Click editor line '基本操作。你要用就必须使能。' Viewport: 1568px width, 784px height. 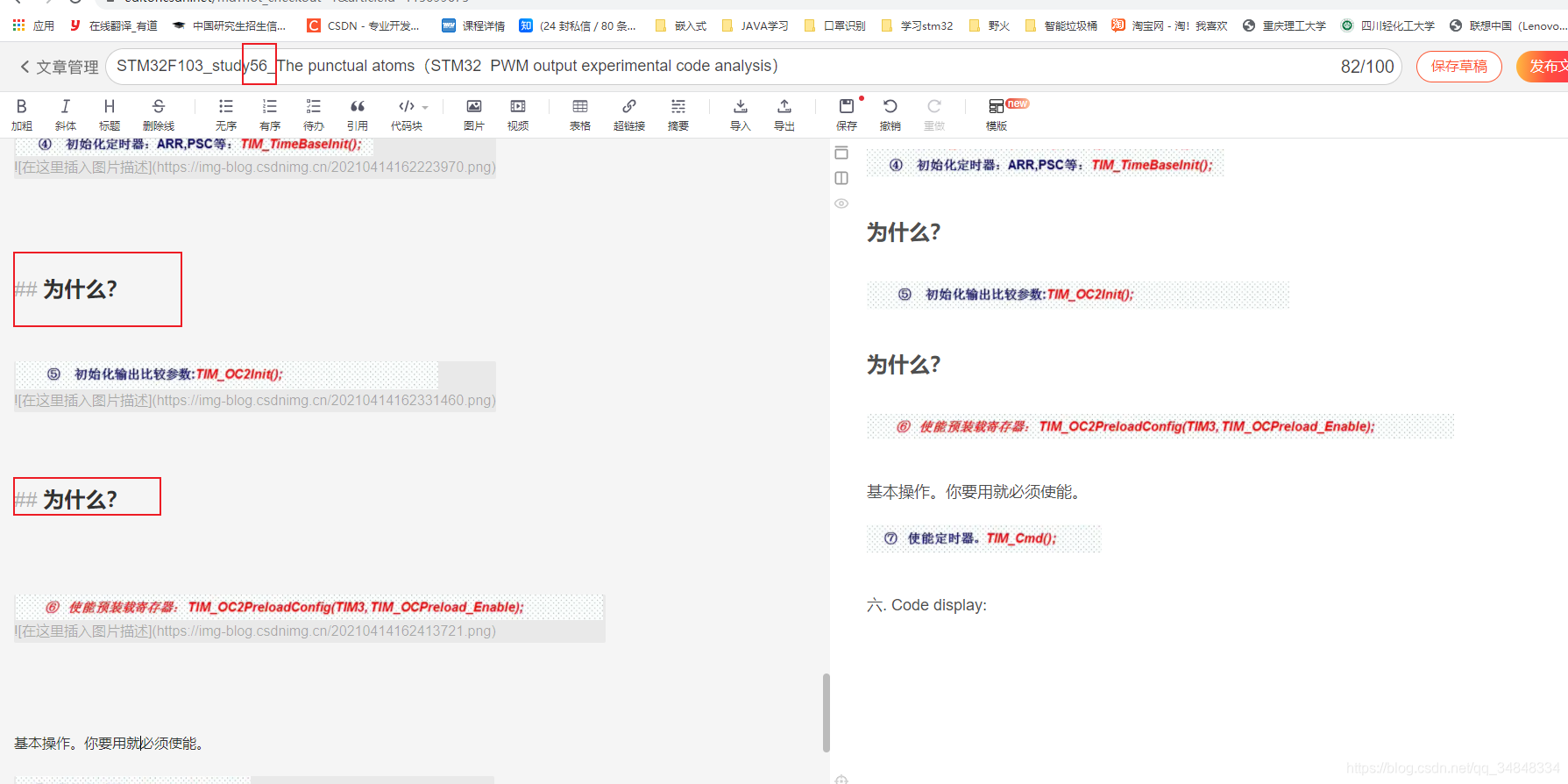[x=110, y=744]
